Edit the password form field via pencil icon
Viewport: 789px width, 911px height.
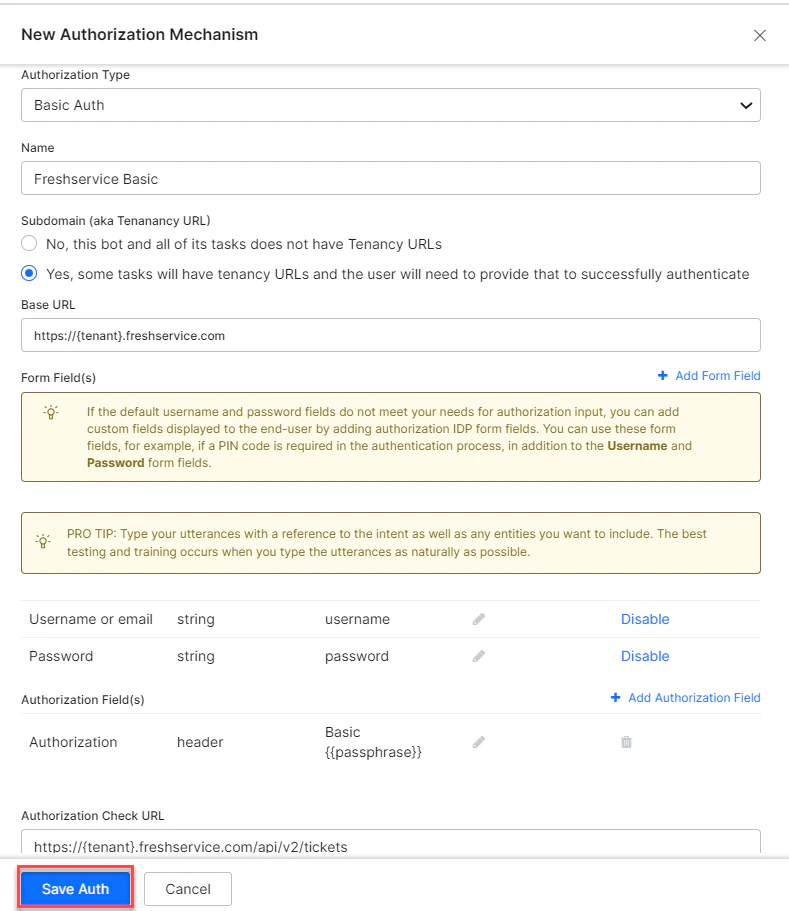[478, 656]
